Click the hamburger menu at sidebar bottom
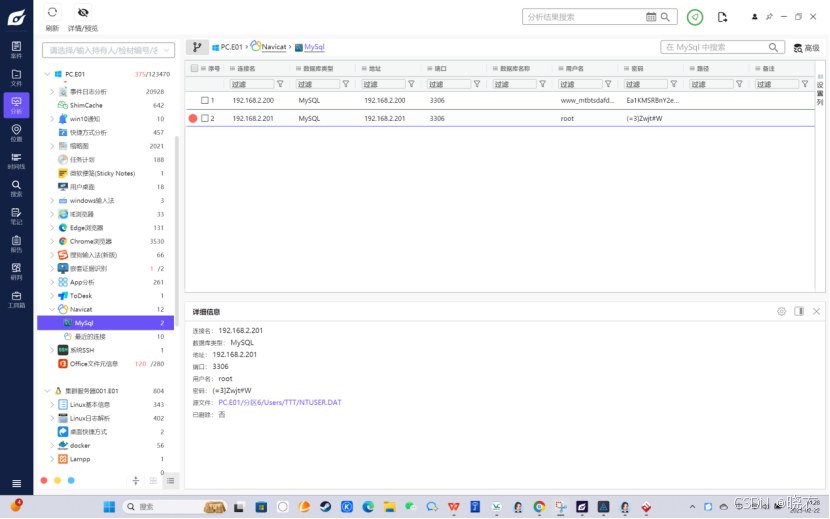Screen dimensions: 830x519 (x=16, y=484)
